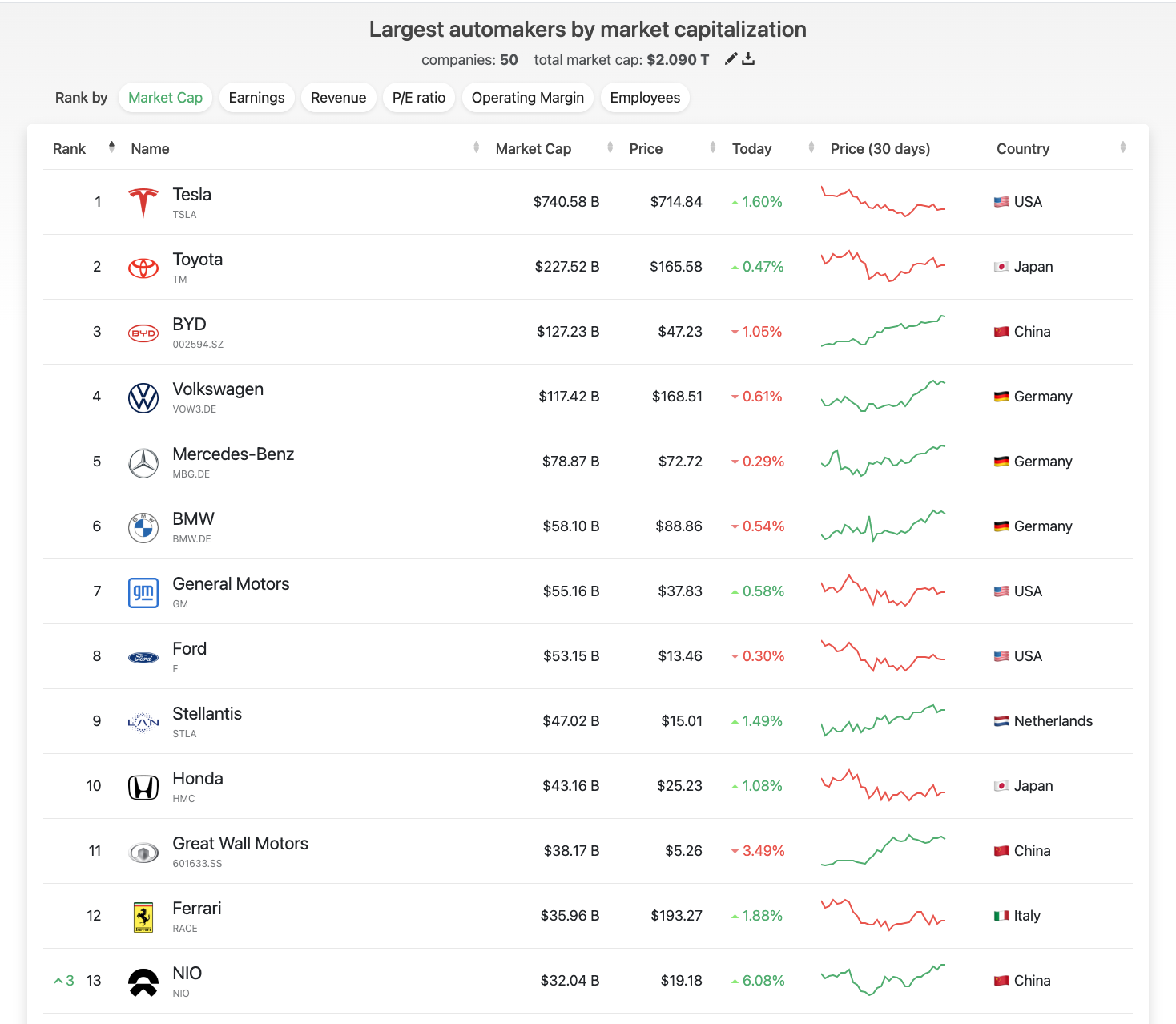Click the download icon near total market cap

748,58
